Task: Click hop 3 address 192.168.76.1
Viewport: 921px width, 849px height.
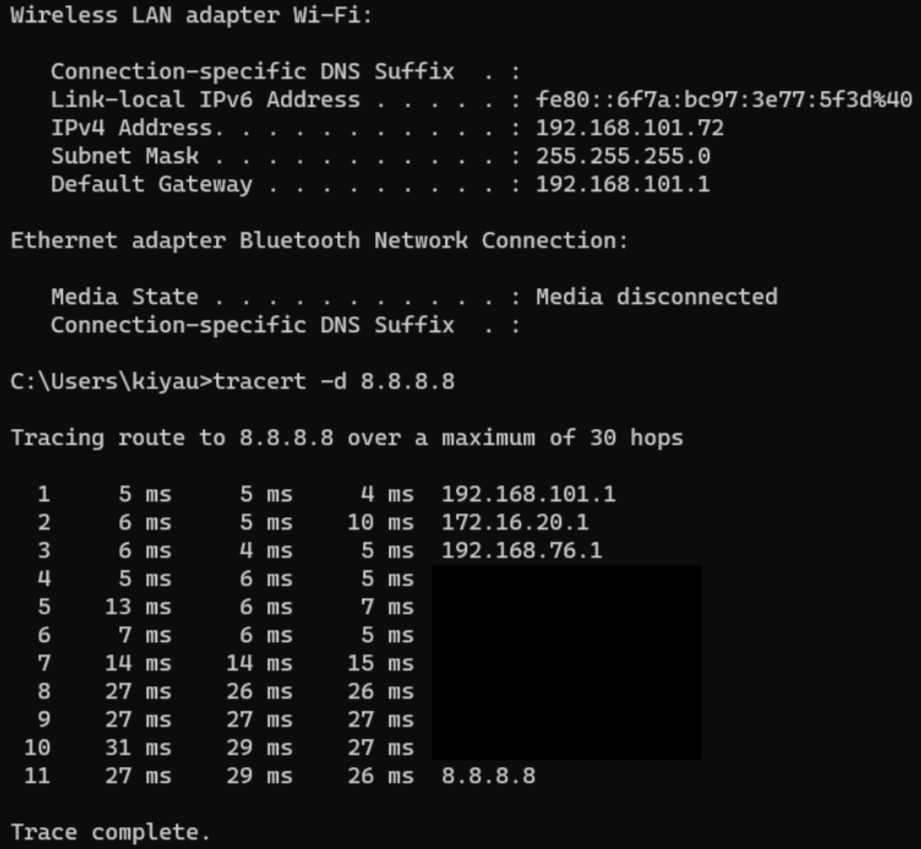Action: (521, 550)
